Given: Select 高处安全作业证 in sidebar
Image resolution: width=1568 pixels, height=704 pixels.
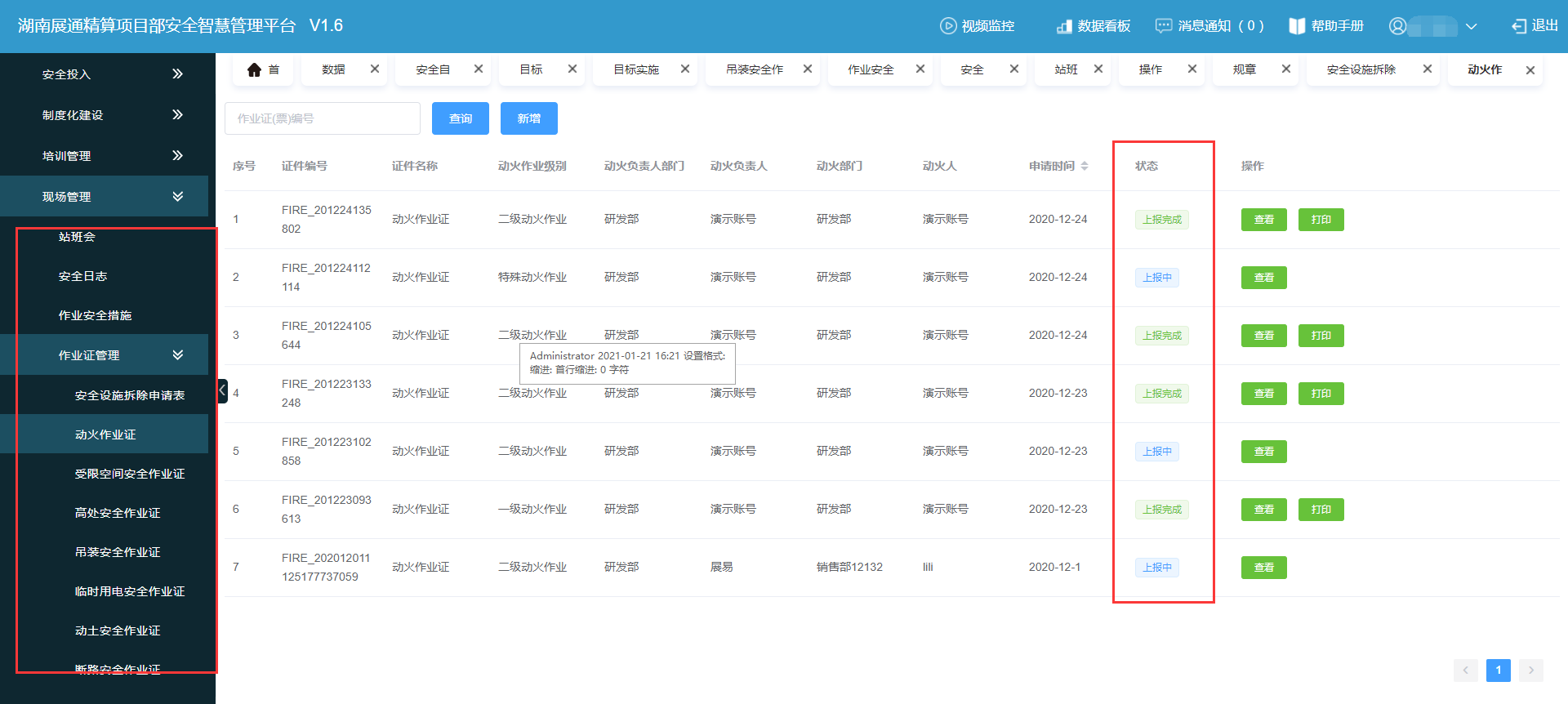Looking at the screenshot, I should tap(118, 513).
